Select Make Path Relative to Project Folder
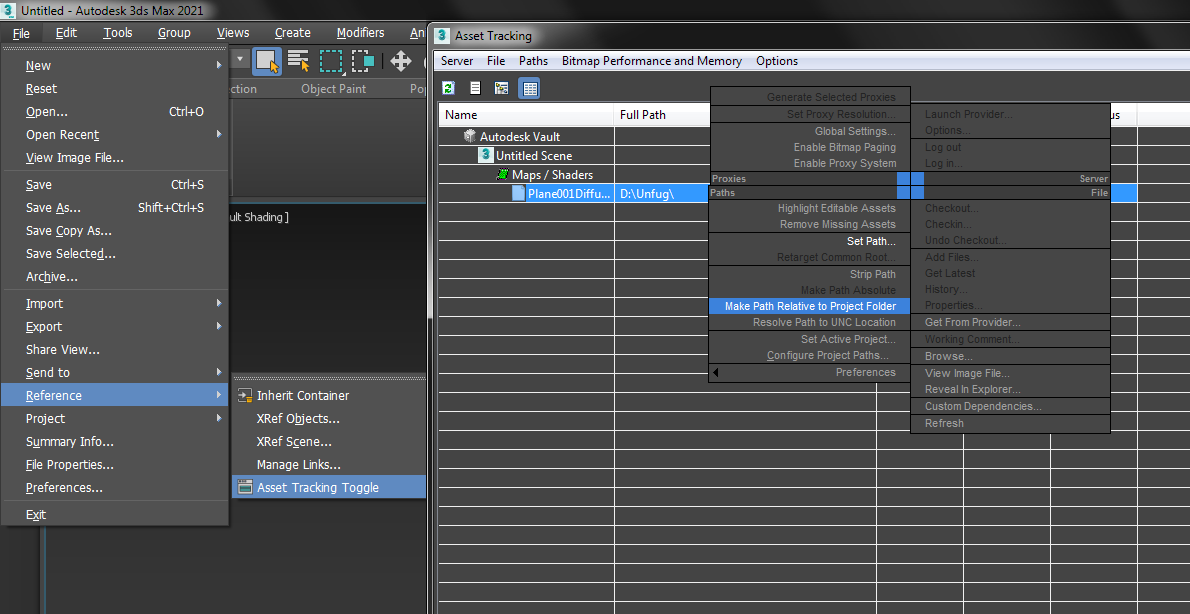 (810, 306)
